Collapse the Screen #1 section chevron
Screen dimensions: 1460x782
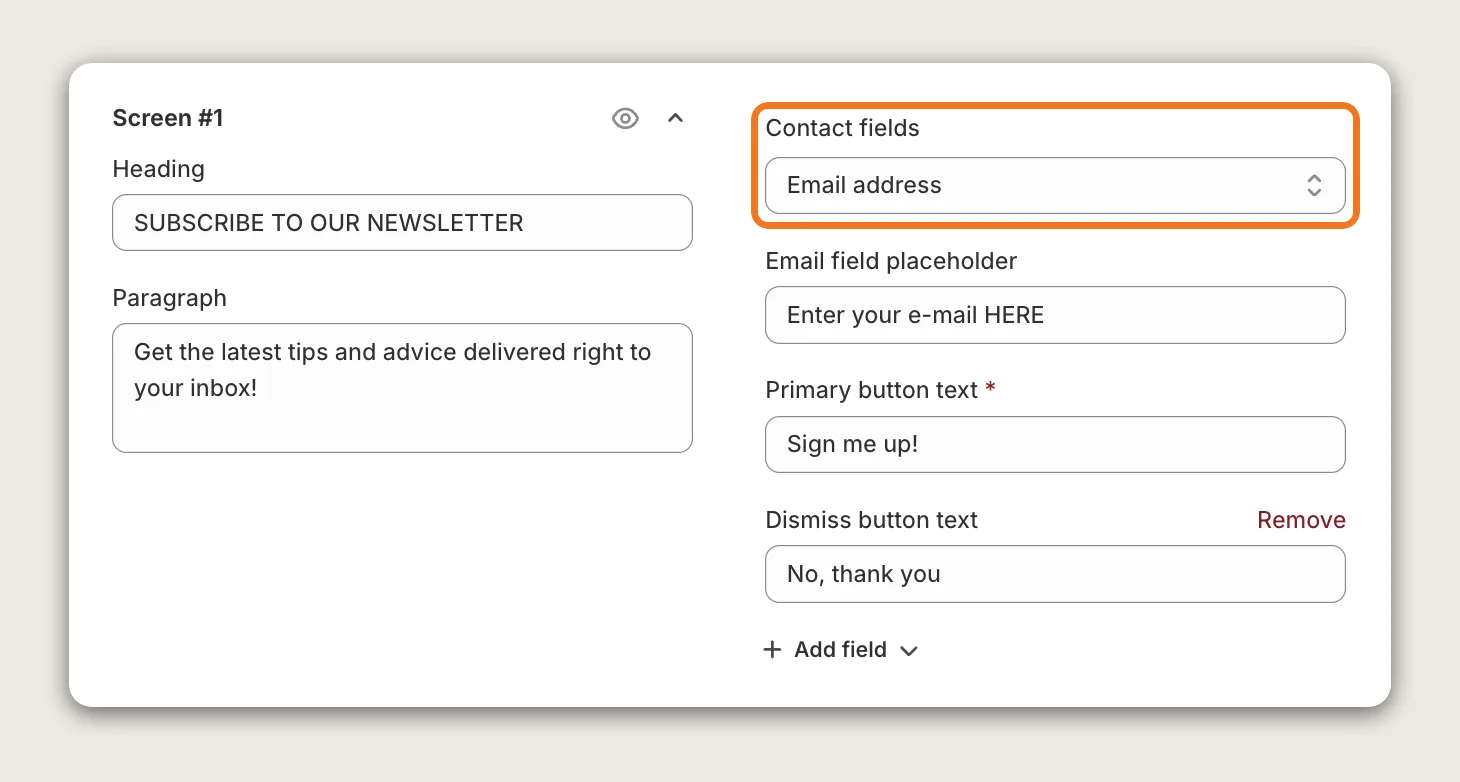point(676,118)
